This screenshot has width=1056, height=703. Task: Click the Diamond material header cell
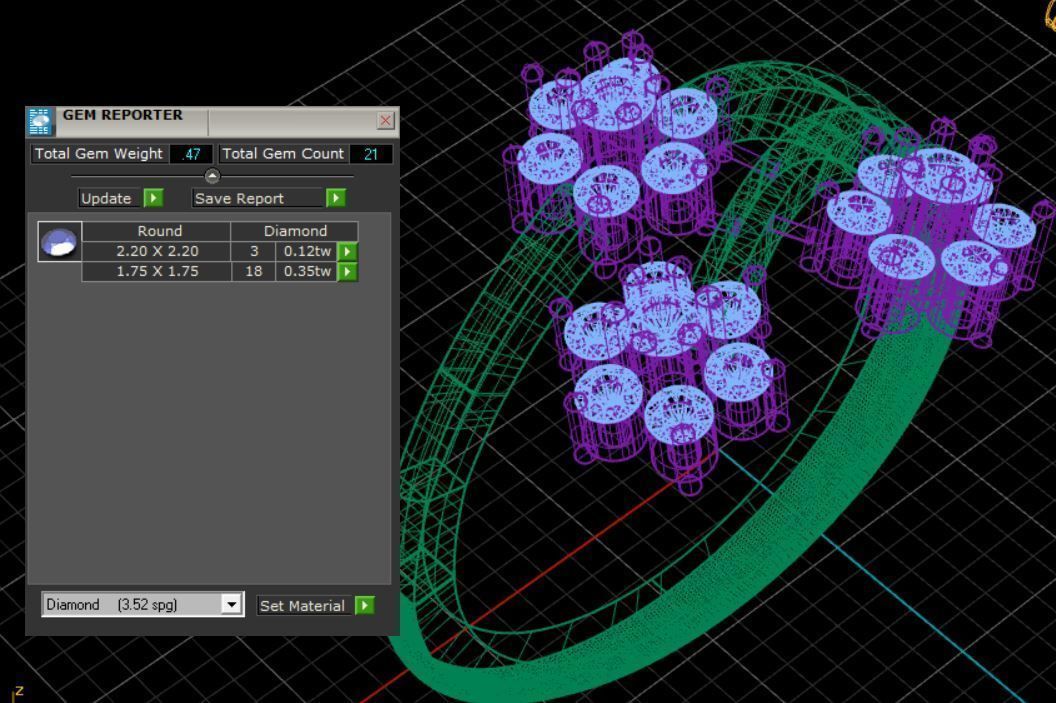pos(295,231)
